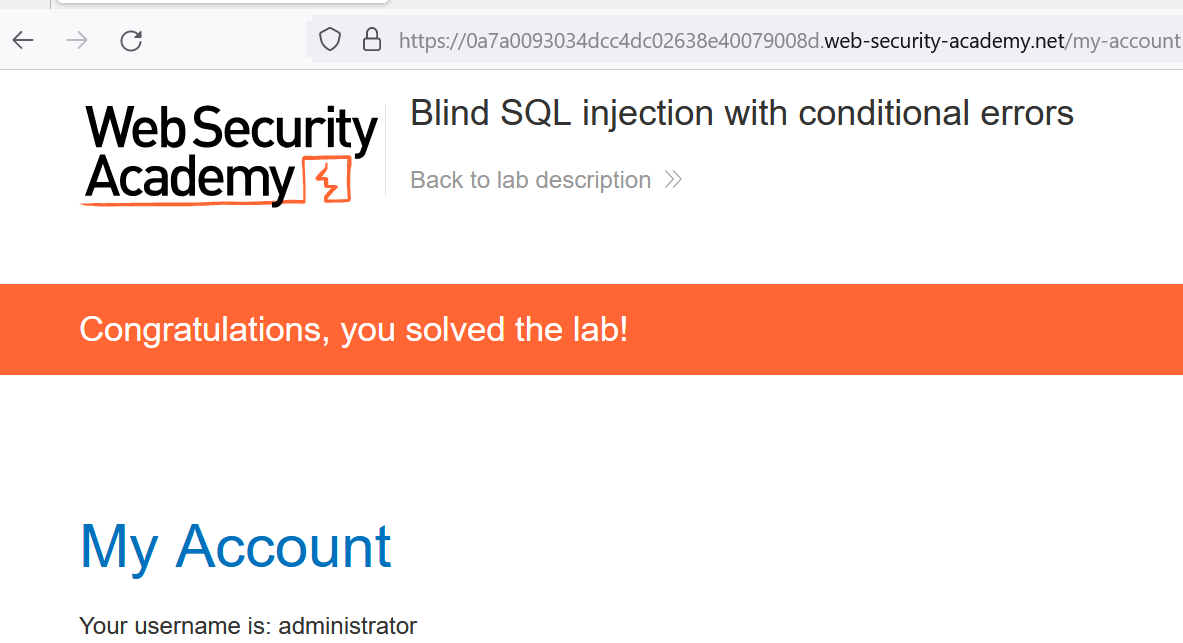Viewport: 1183px width, 643px height.
Task: Reload the current page
Action: [131, 40]
